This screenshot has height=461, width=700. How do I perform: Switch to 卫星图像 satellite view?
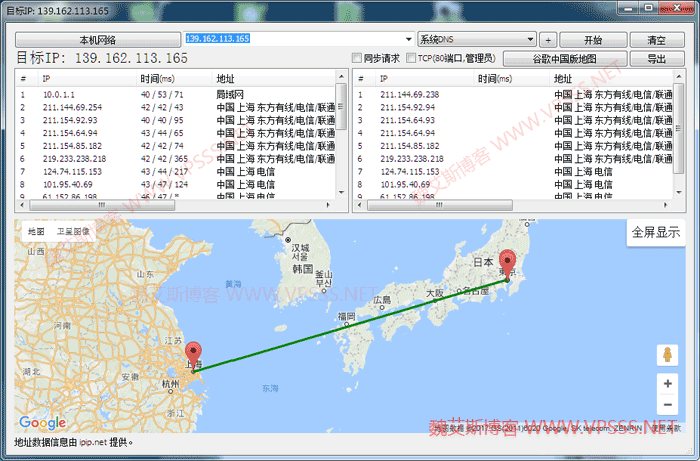point(73,231)
